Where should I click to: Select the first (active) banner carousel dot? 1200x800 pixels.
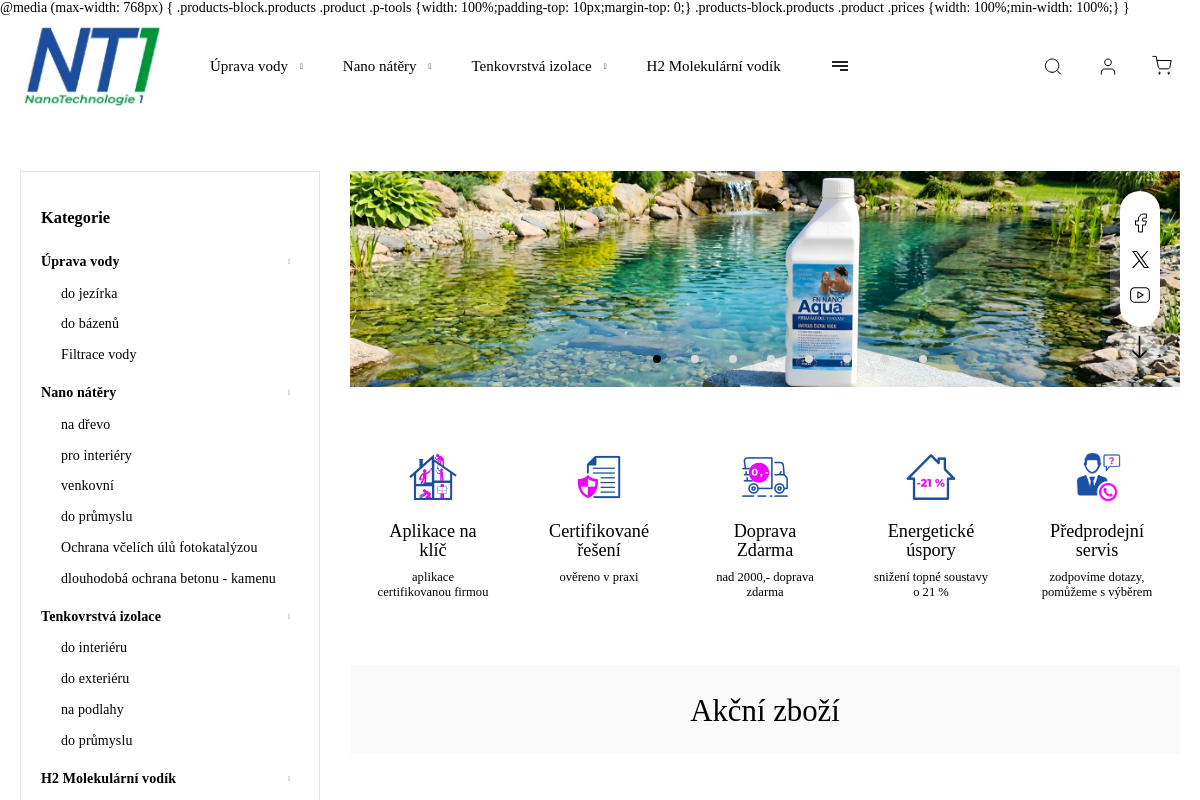click(x=657, y=359)
